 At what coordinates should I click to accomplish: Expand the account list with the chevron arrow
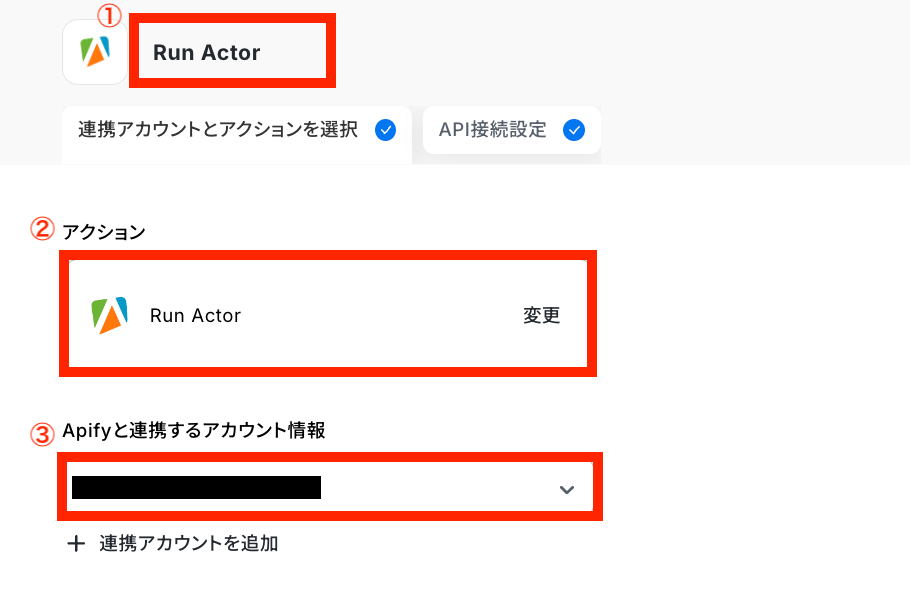[567, 489]
